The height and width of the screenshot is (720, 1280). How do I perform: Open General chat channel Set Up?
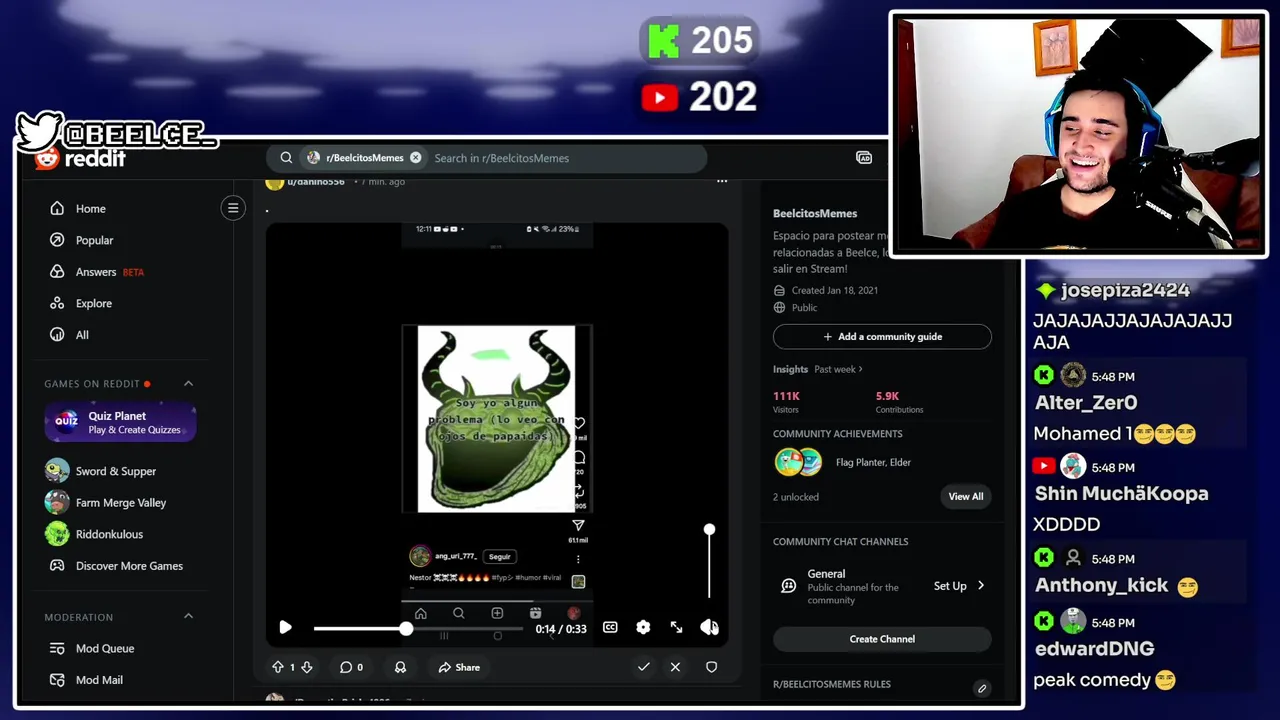coord(959,586)
